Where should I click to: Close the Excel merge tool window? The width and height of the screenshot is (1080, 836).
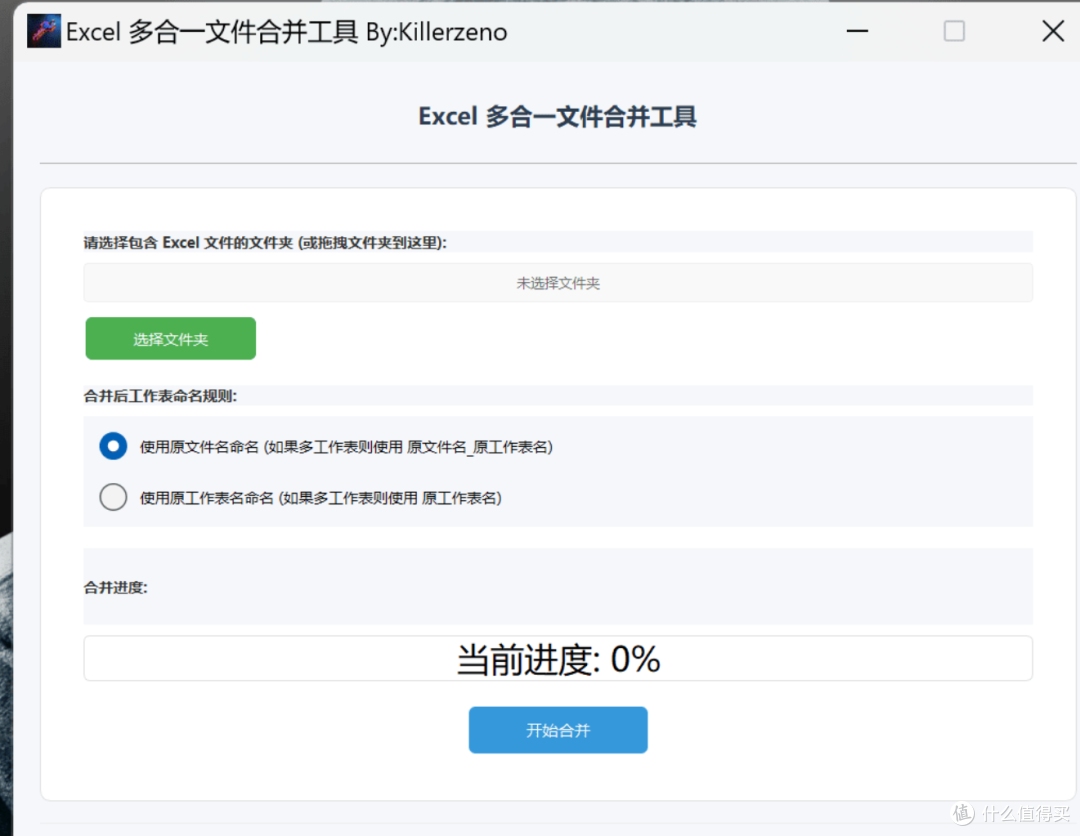(x=1052, y=31)
